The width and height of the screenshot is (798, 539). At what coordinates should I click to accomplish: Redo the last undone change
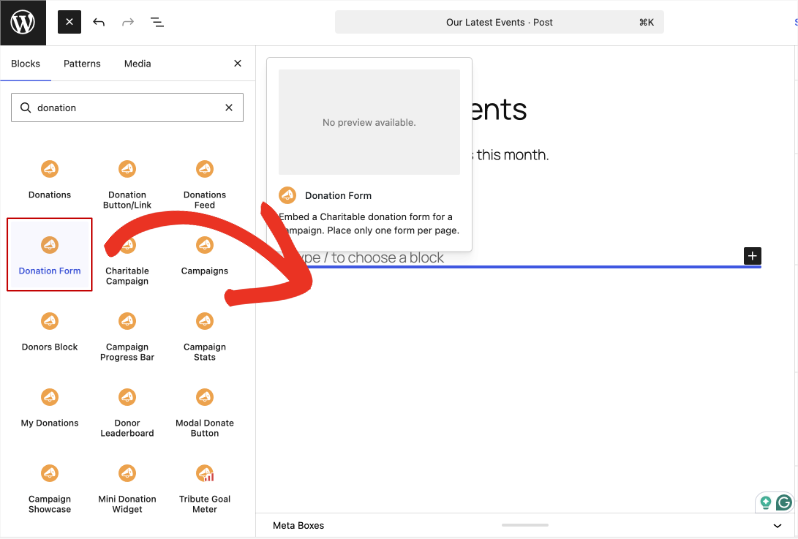128,22
